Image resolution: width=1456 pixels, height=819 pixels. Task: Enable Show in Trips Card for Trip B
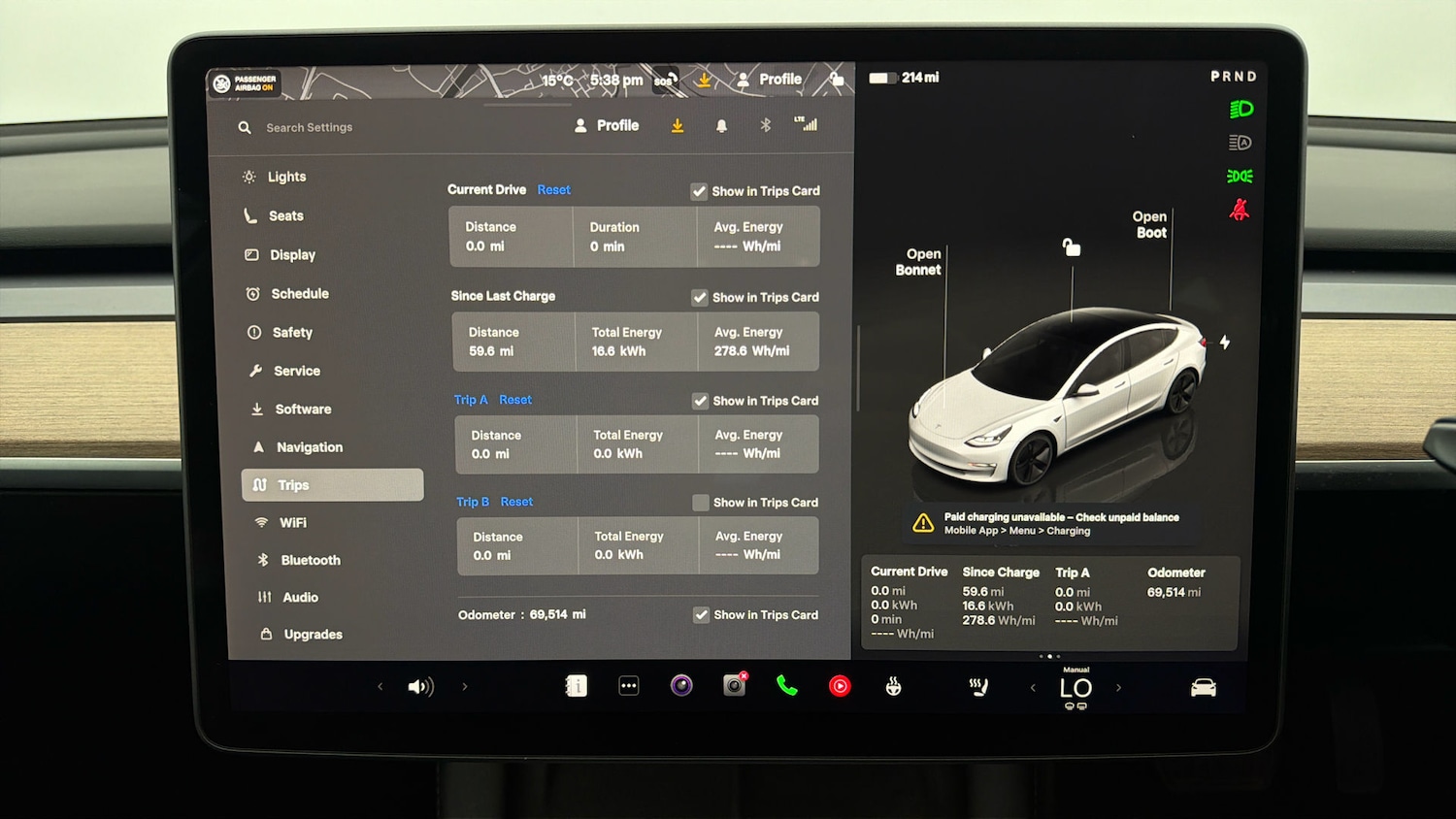[700, 503]
